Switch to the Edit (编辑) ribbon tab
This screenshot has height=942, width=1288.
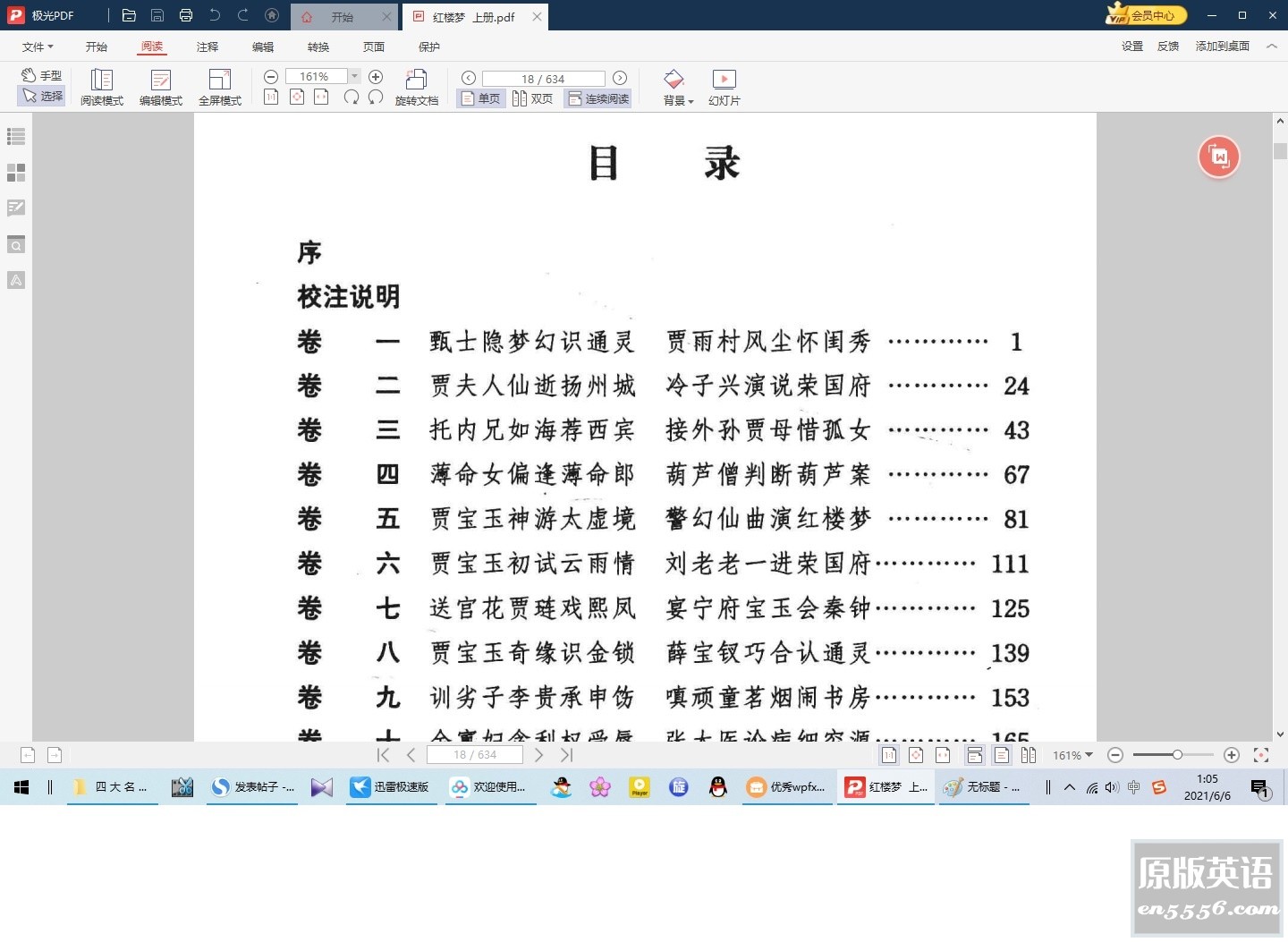coord(263,47)
